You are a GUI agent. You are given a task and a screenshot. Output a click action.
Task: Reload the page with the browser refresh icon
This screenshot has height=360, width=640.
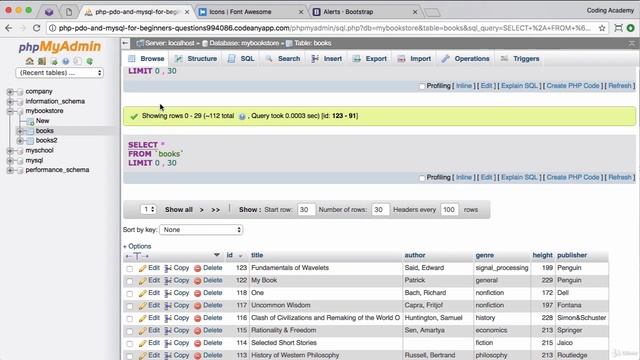pos(36,28)
